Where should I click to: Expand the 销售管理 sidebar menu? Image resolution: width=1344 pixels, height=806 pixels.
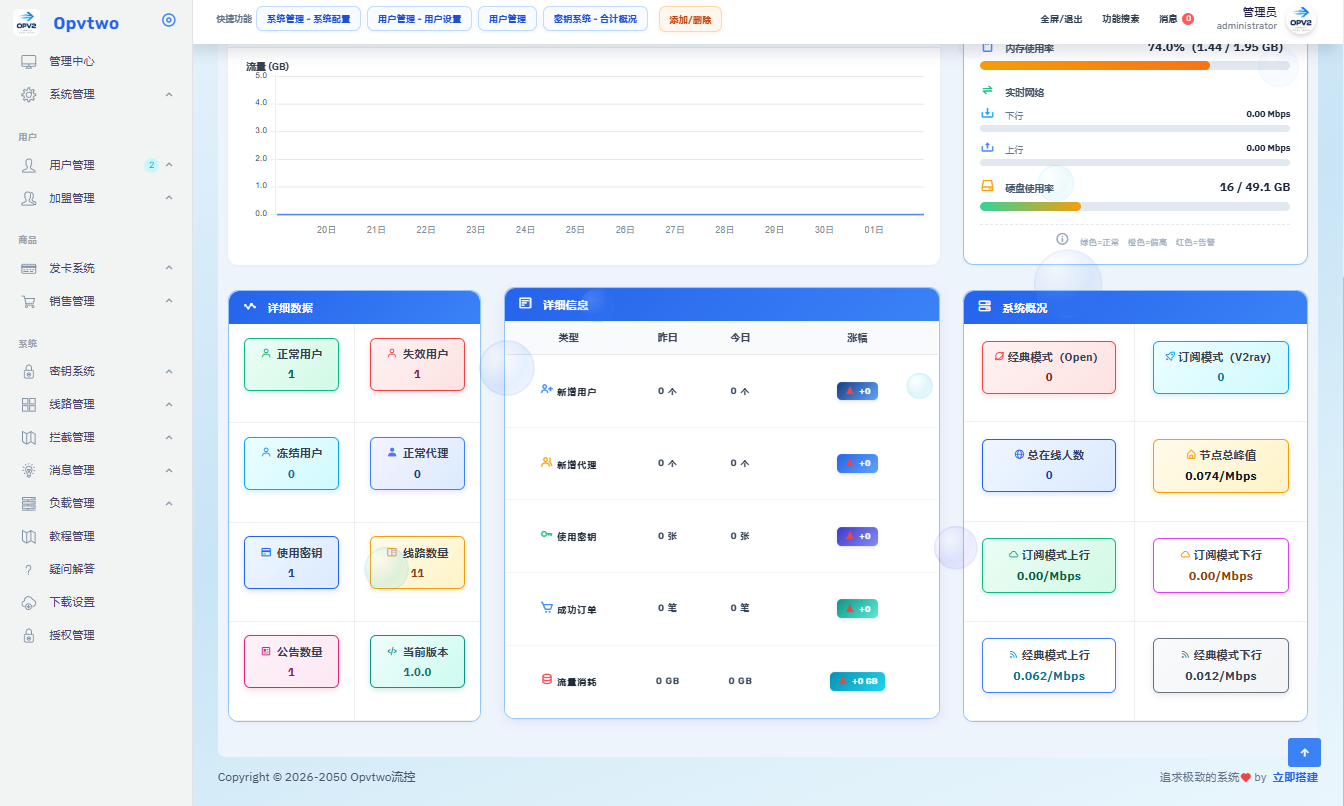click(96, 301)
